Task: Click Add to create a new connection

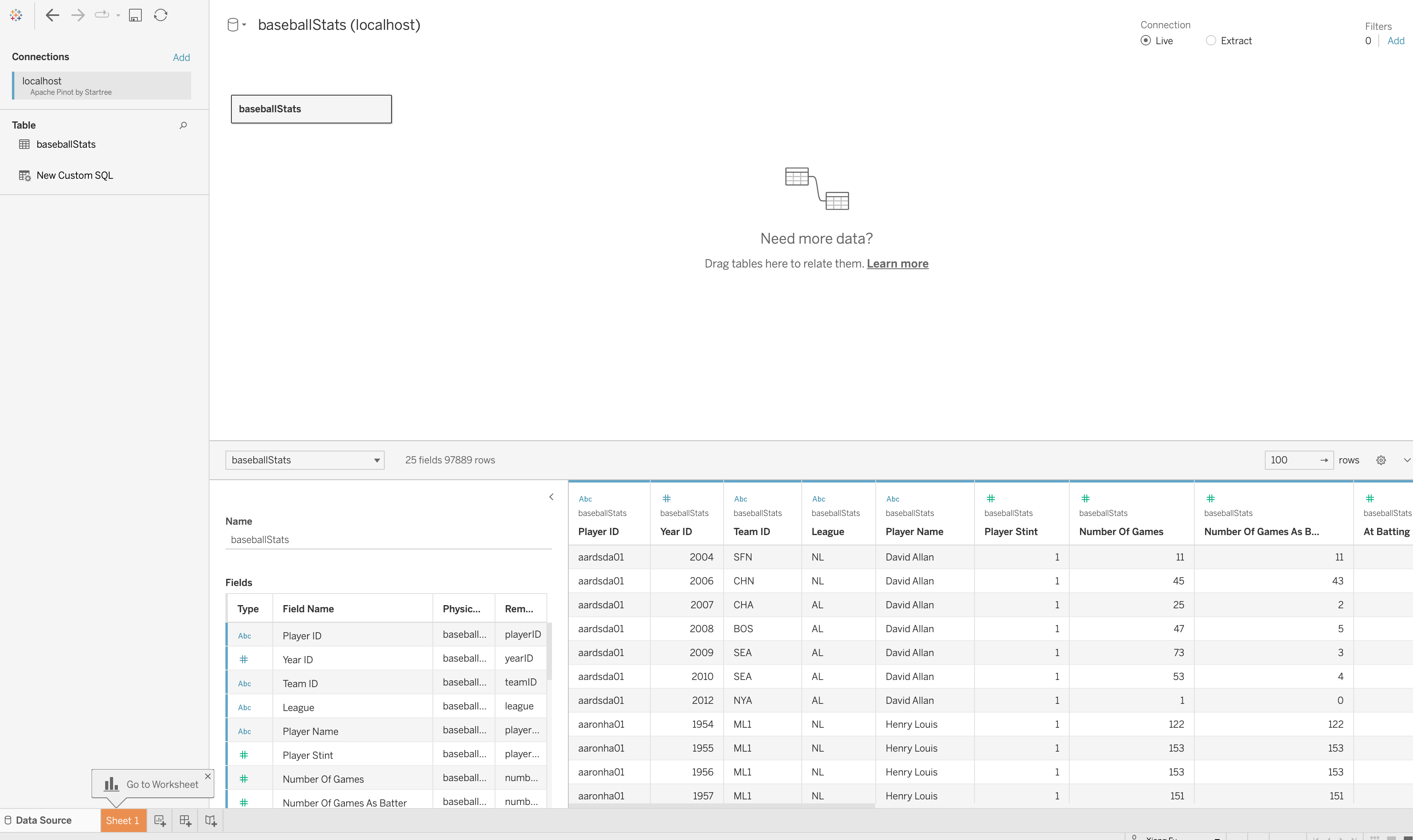Action: point(181,57)
